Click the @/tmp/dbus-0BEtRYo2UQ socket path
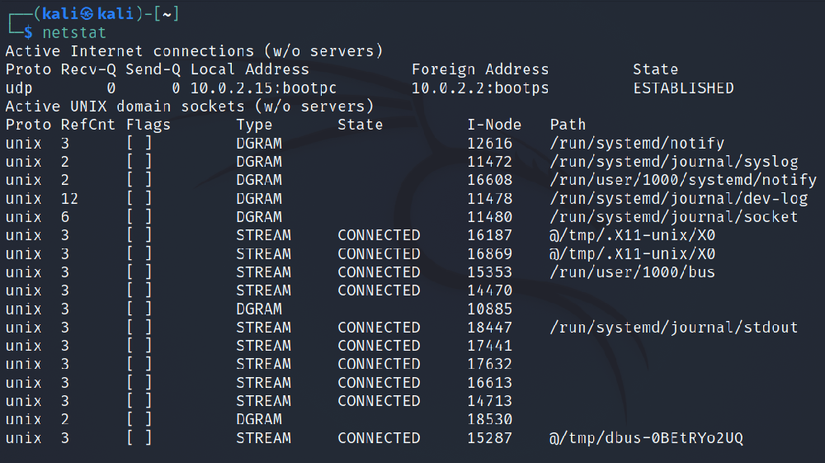Image resolution: width=825 pixels, height=463 pixels. 646,438
